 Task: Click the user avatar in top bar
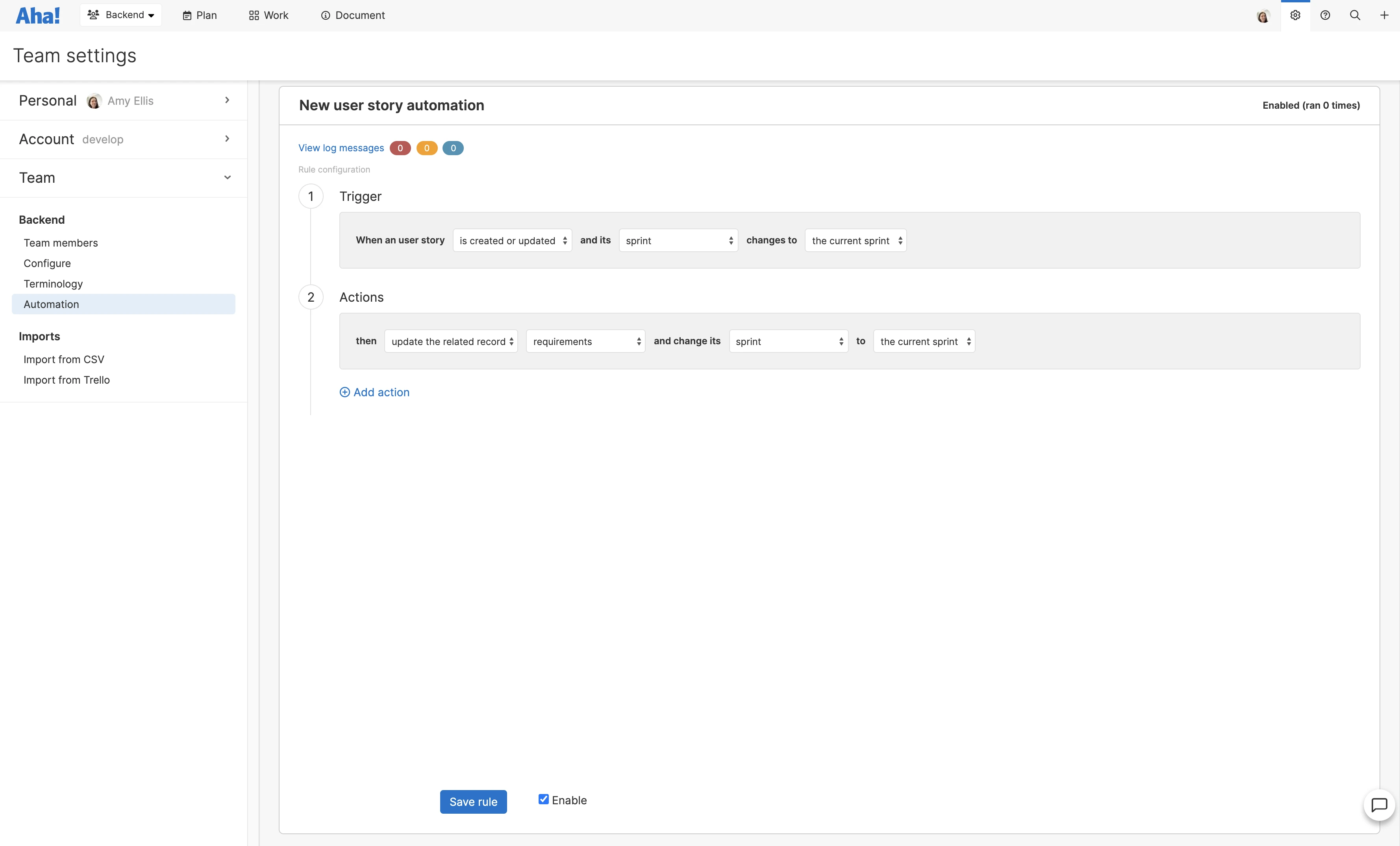tap(1263, 16)
